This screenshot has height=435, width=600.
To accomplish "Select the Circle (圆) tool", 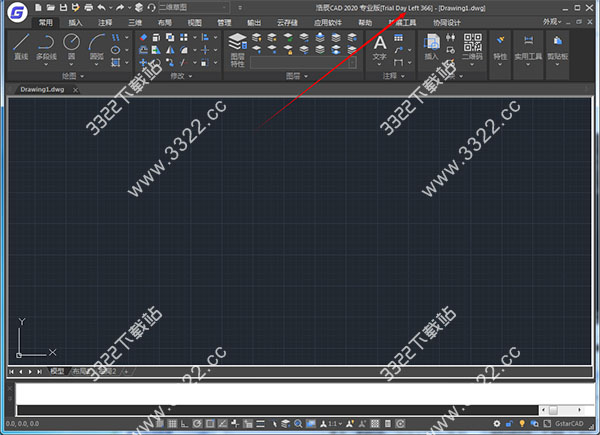I will [x=72, y=46].
